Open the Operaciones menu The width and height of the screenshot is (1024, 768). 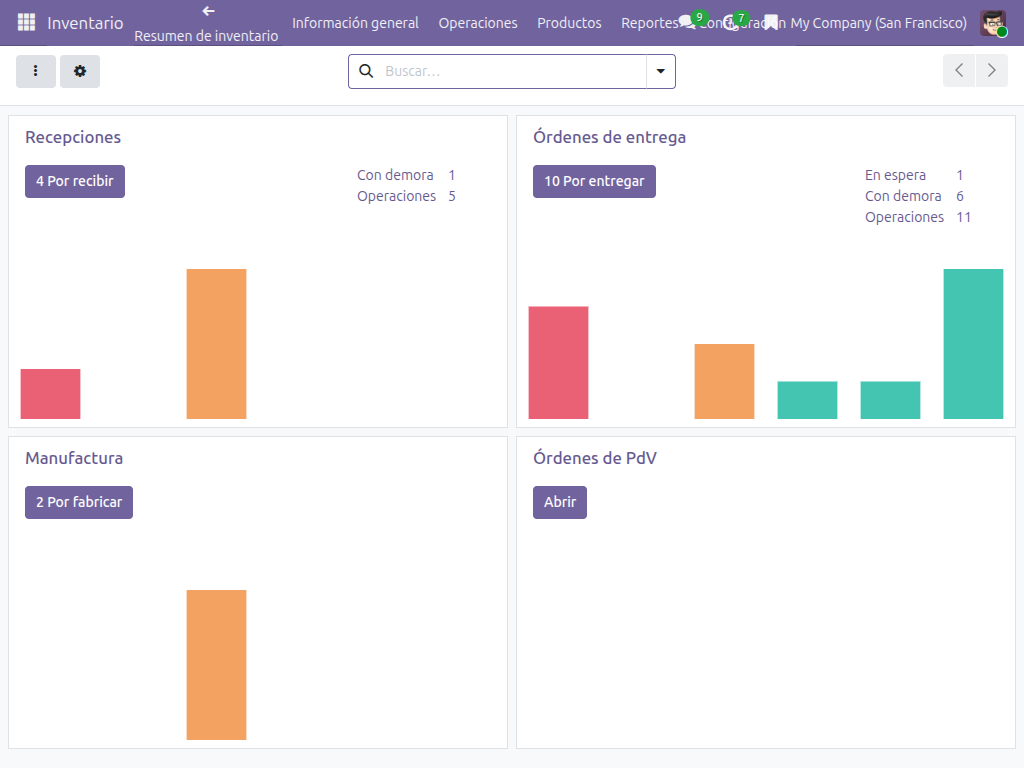click(x=478, y=23)
